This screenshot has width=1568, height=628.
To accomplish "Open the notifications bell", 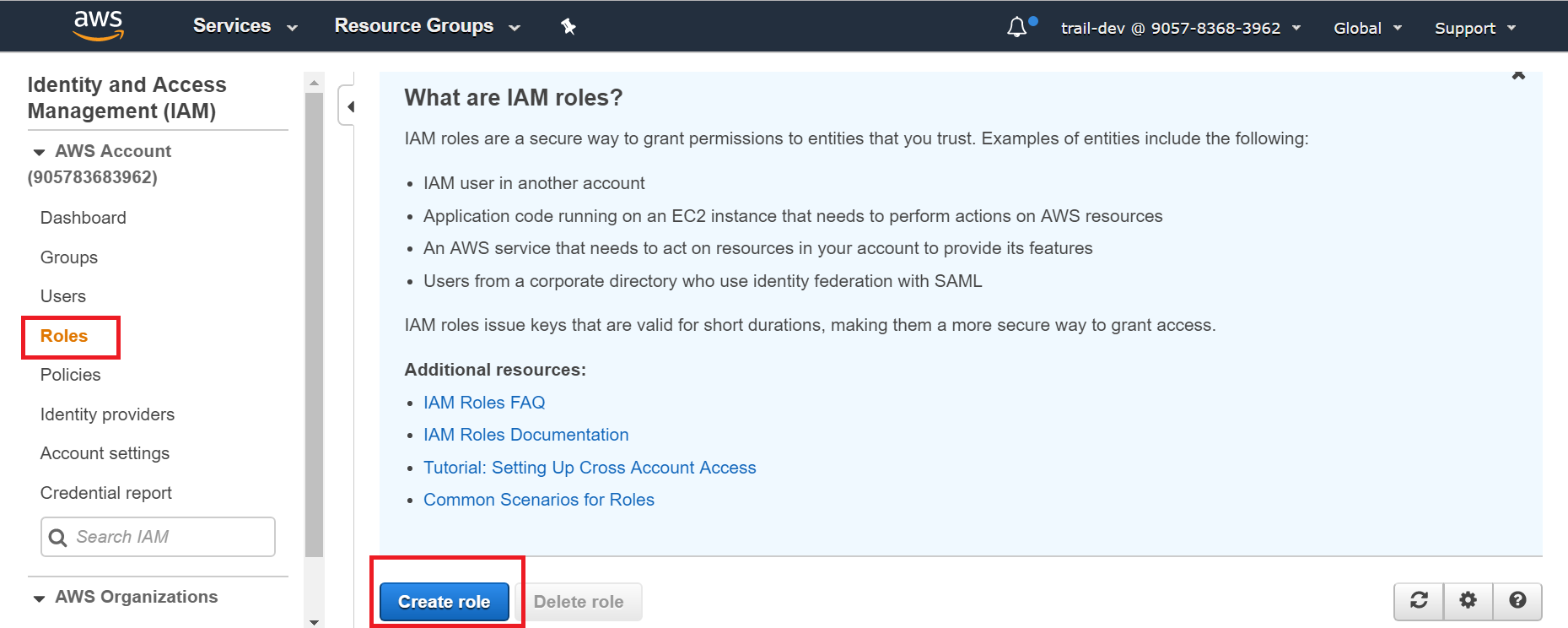I will pyautogui.click(x=1017, y=28).
